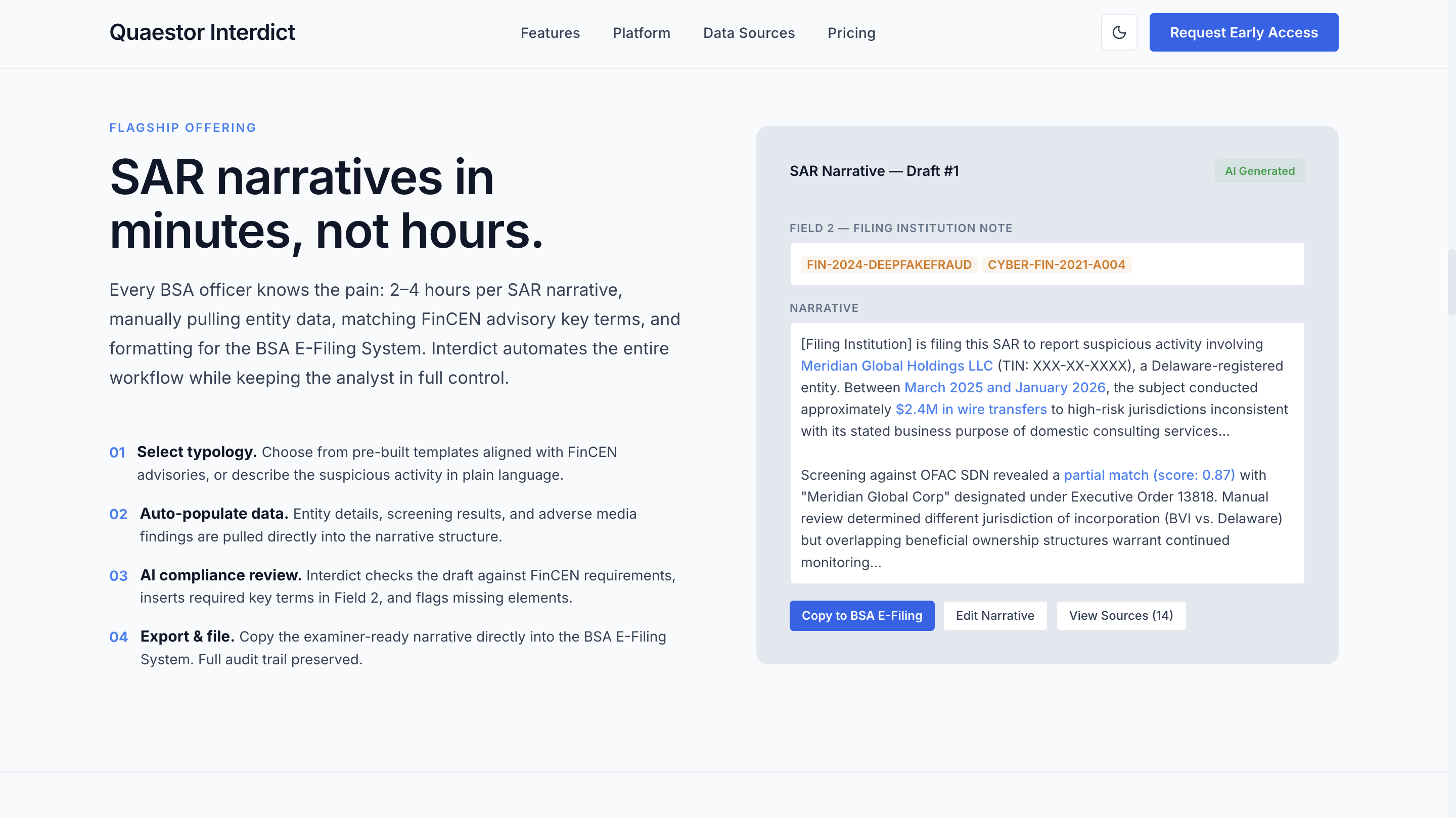This screenshot has height=818, width=1456.
Task: Click inside the Field 2 filing note box
Action: [x=1215, y=264]
